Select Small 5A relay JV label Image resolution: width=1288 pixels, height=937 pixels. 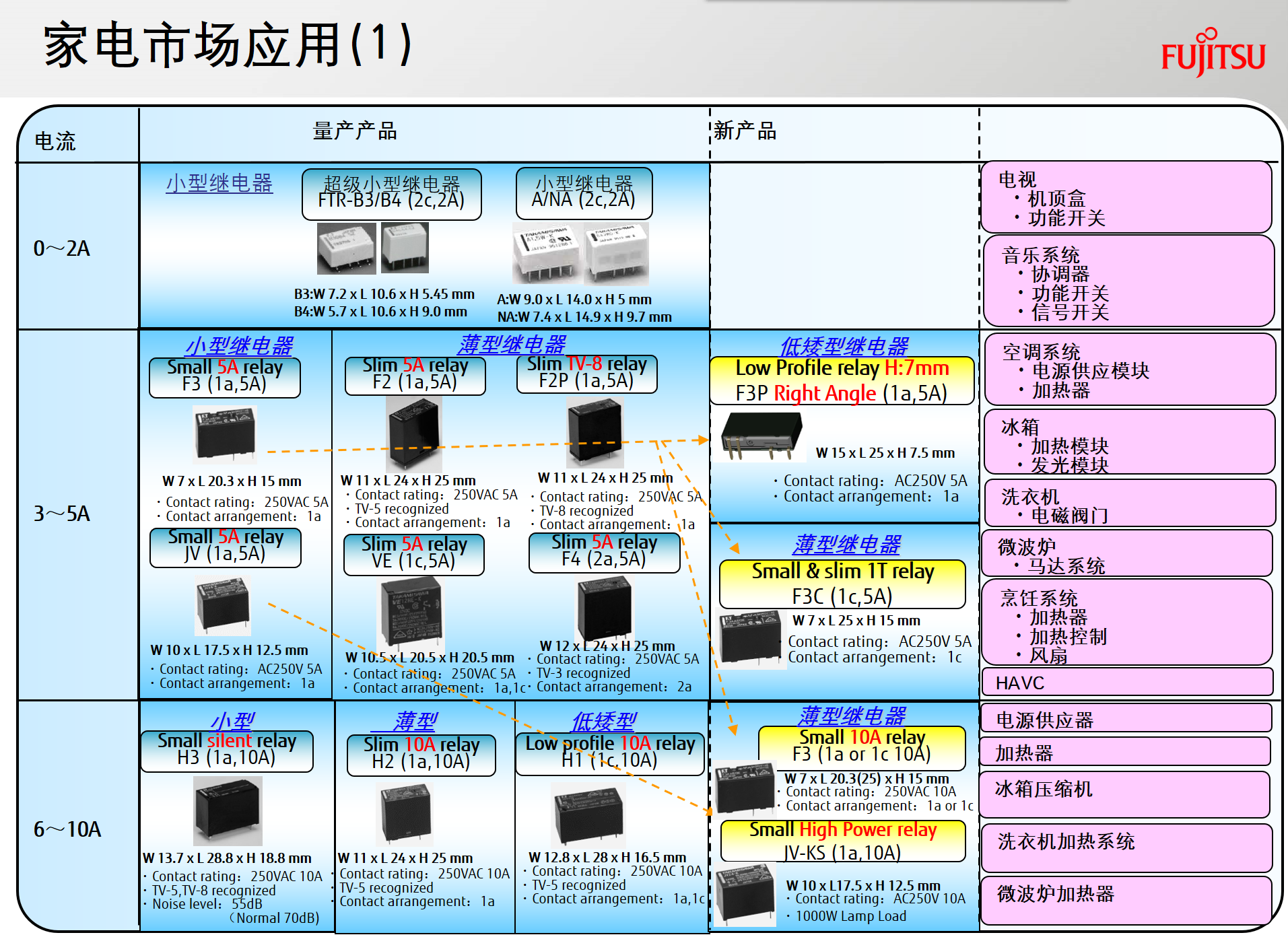point(225,547)
